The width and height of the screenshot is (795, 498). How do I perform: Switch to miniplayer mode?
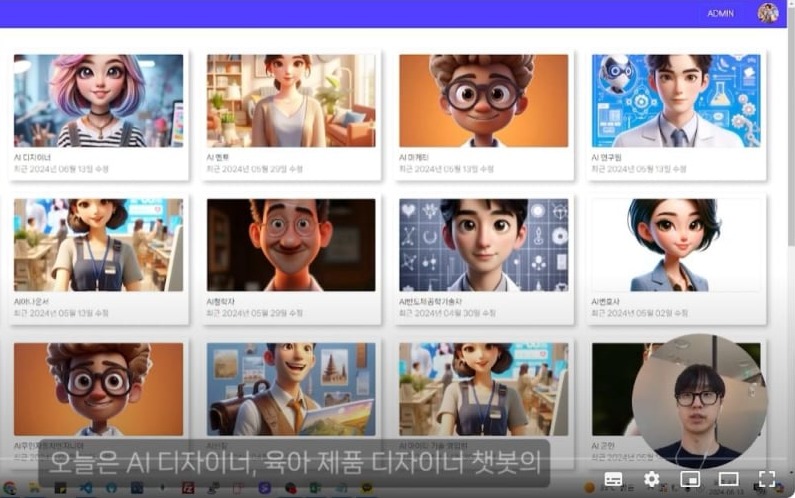[x=690, y=480]
